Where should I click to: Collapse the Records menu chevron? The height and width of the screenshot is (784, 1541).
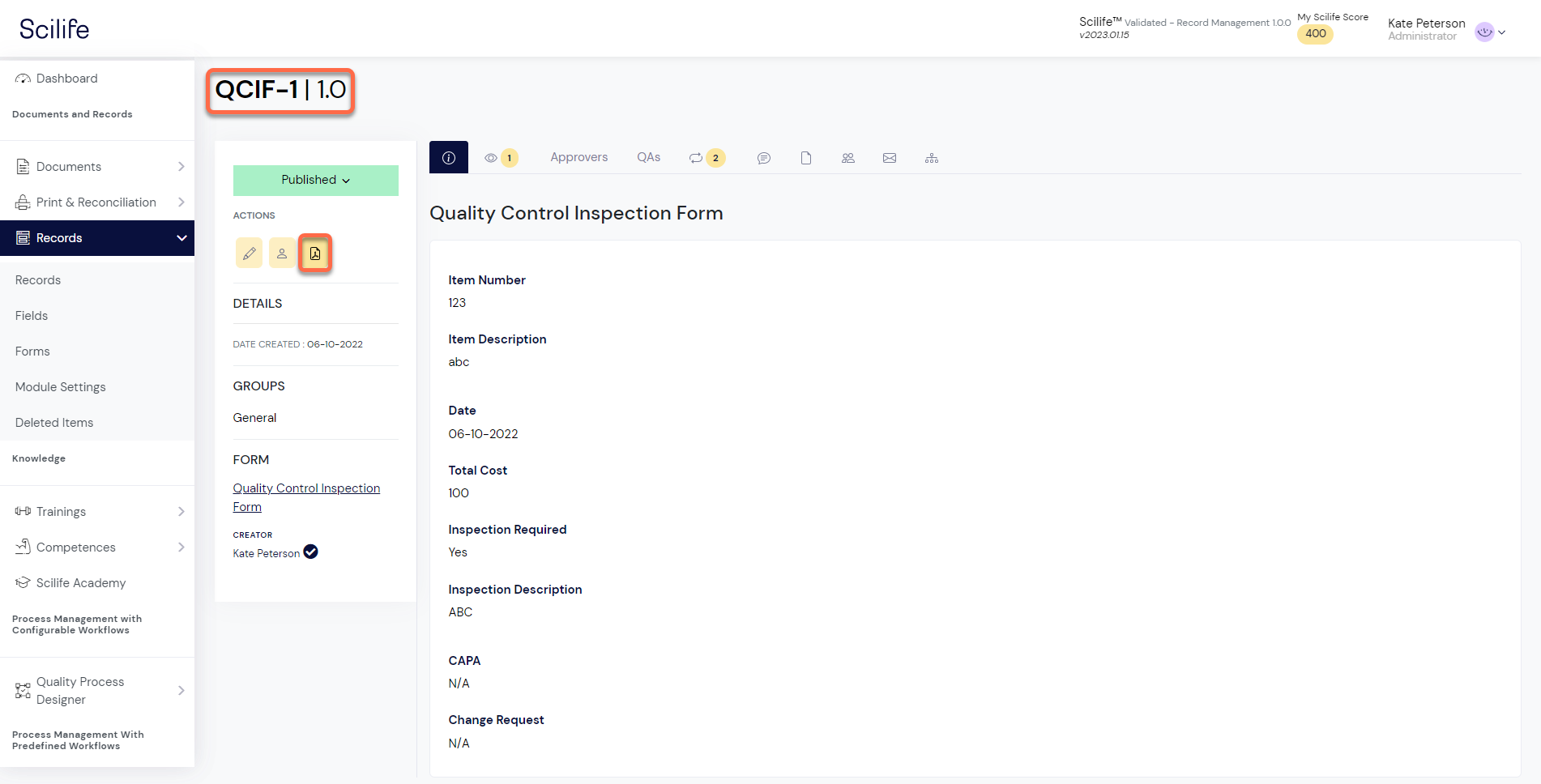point(181,238)
